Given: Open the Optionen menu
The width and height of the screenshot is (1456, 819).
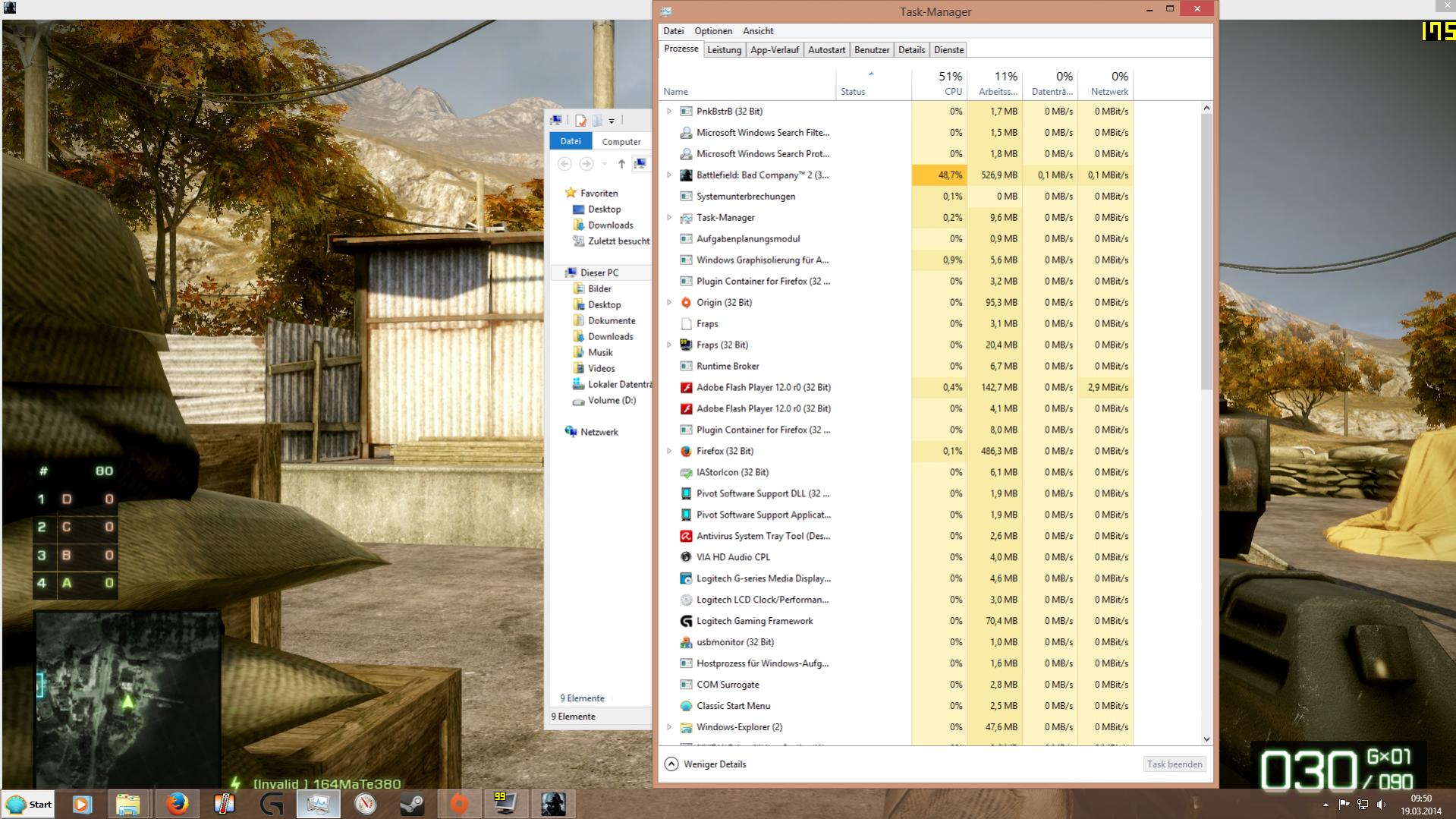Looking at the screenshot, I should click(x=713, y=31).
